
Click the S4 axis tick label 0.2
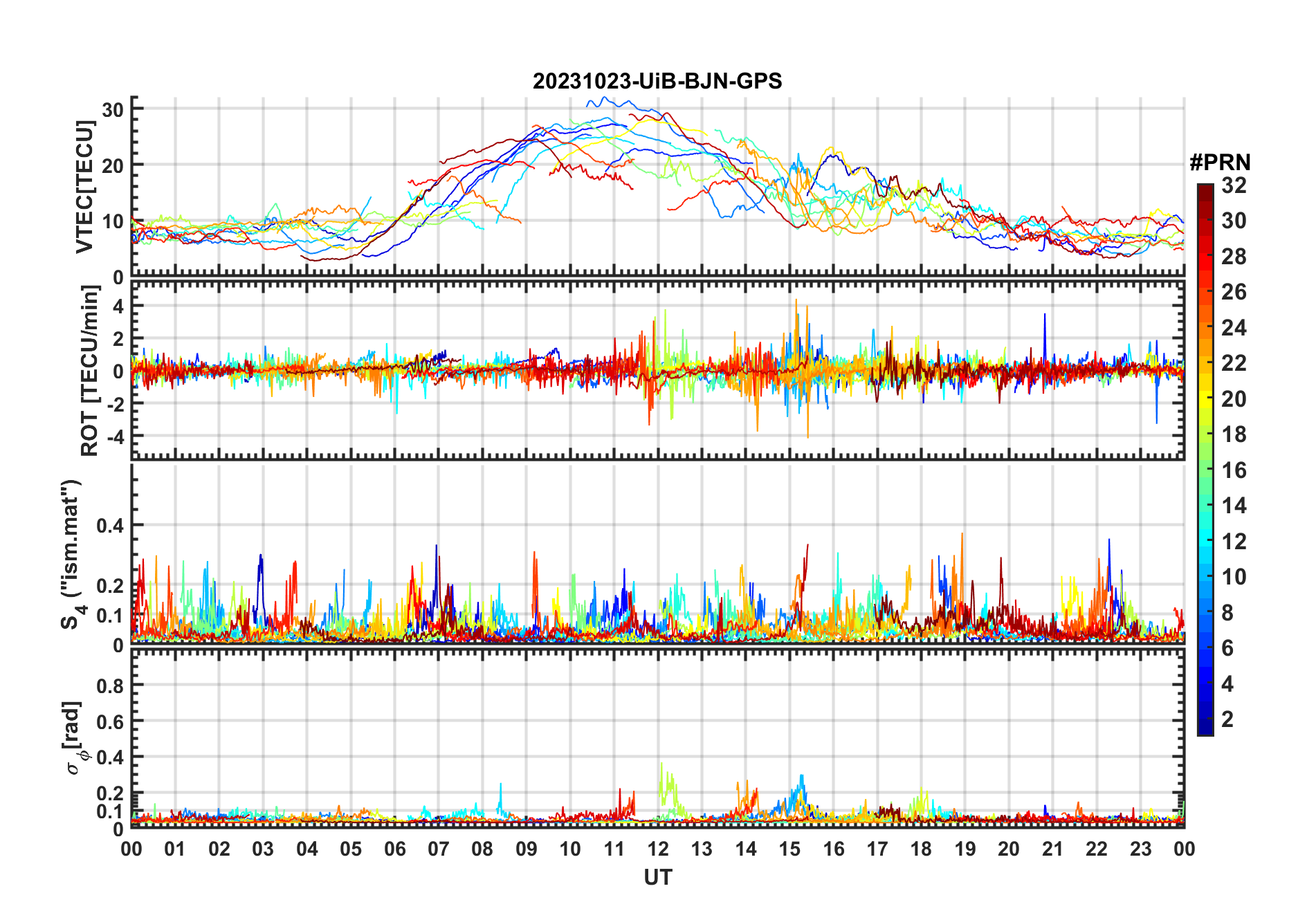coord(110,586)
